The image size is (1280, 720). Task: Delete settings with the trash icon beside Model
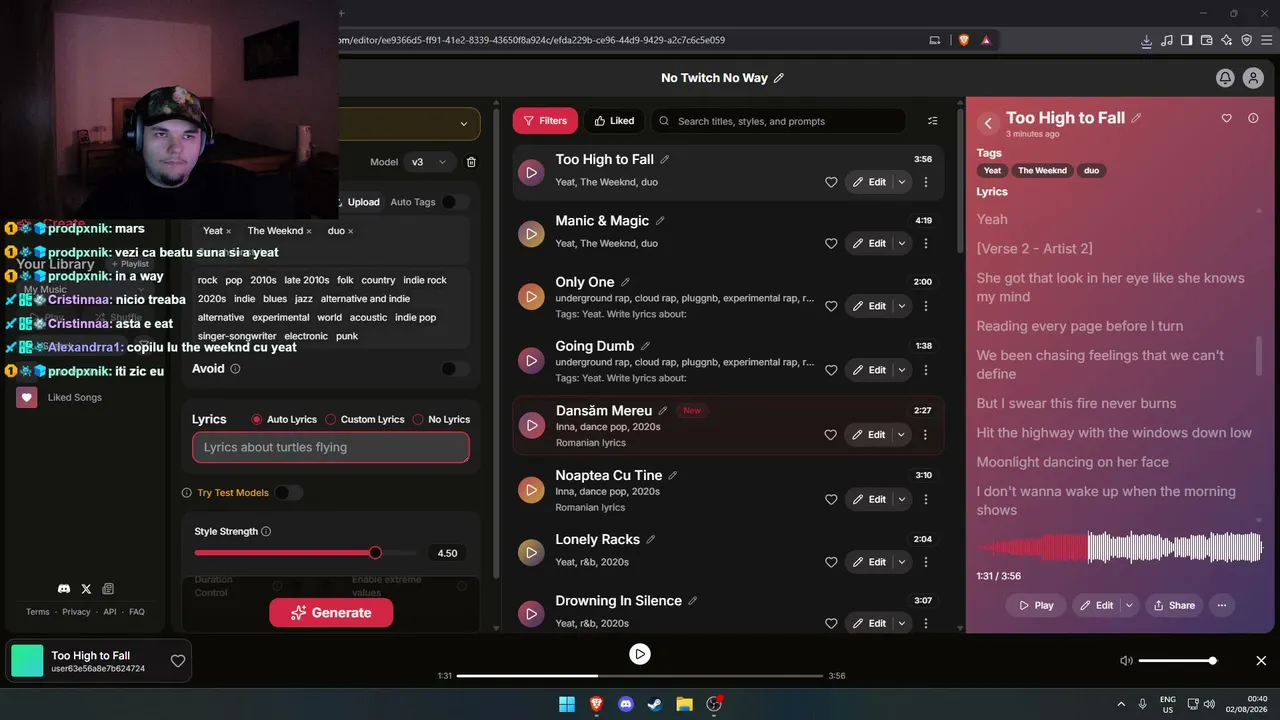tap(472, 162)
